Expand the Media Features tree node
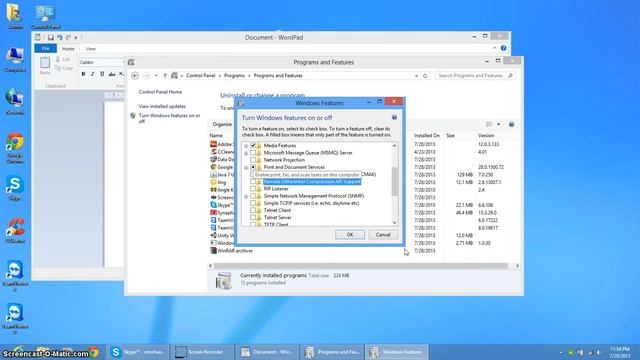The height and width of the screenshot is (360, 640). (246, 146)
